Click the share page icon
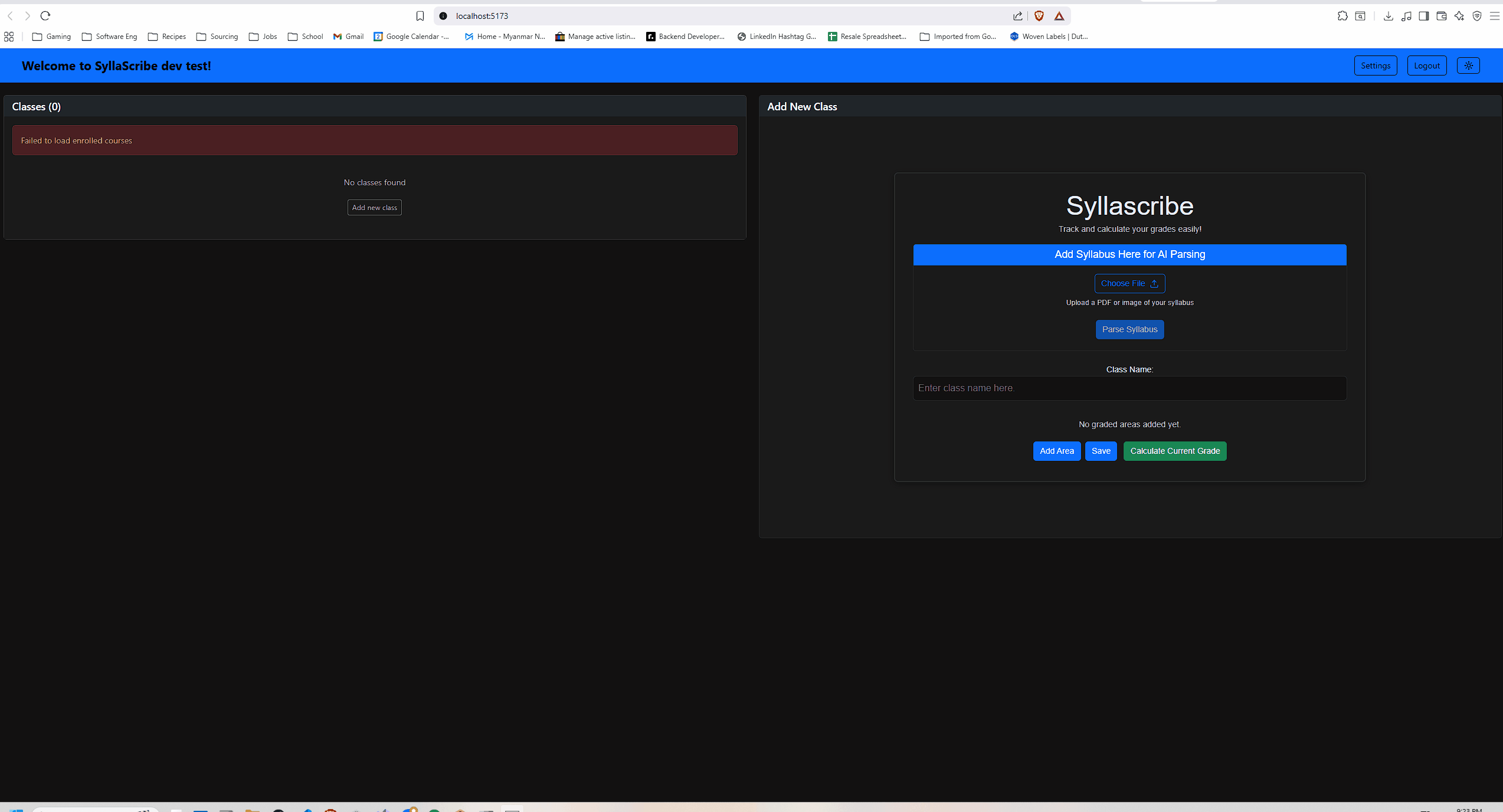The height and width of the screenshot is (812, 1503). (1017, 16)
